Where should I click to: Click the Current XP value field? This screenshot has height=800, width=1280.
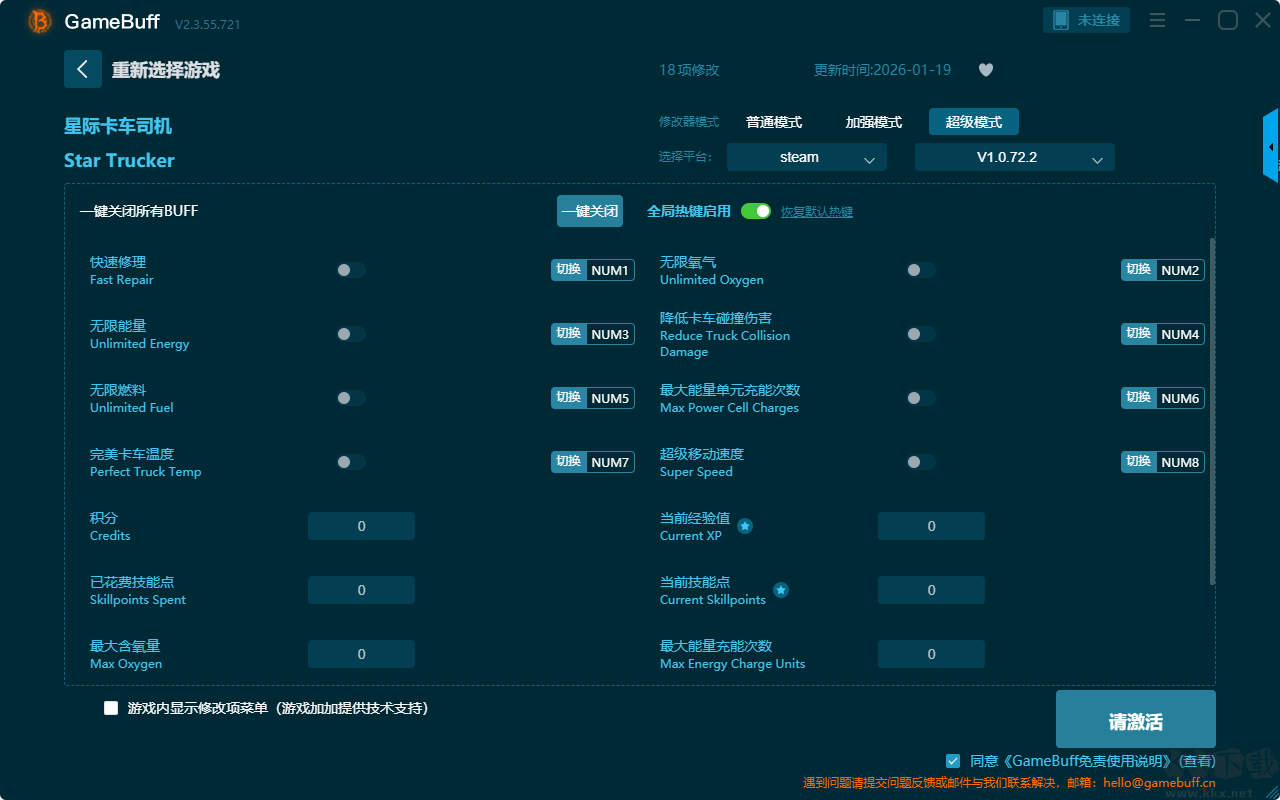point(931,526)
